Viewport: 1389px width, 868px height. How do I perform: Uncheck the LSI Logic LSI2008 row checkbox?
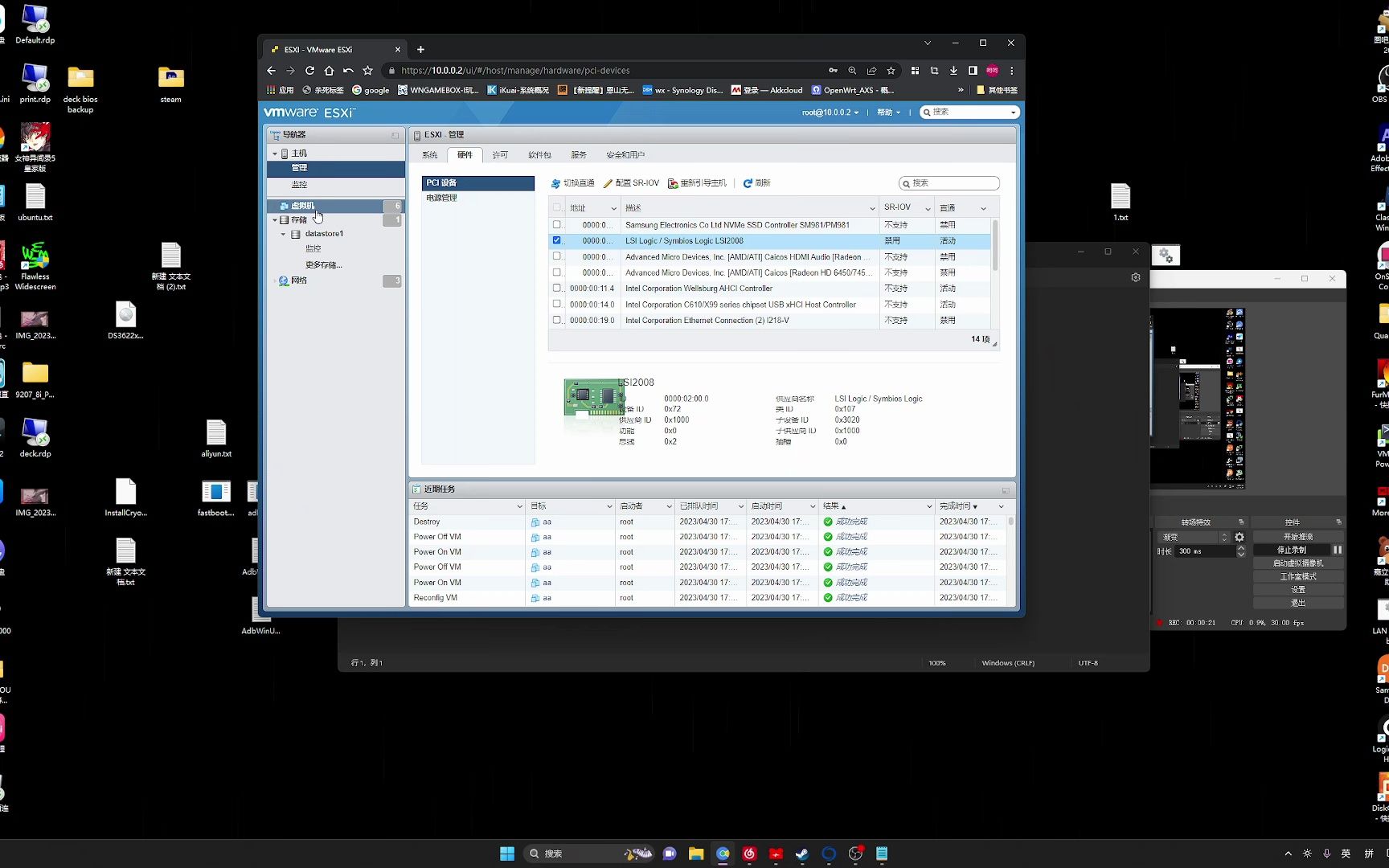click(556, 240)
